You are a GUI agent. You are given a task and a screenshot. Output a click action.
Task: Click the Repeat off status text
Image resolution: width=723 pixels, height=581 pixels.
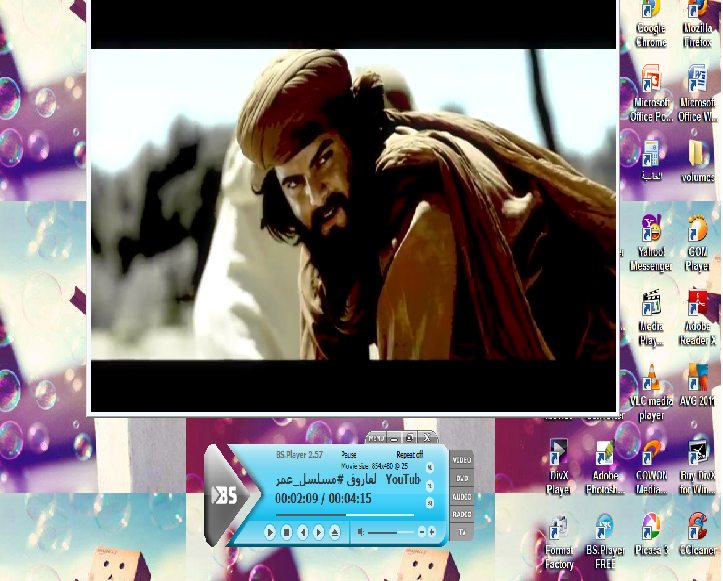click(x=409, y=455)
